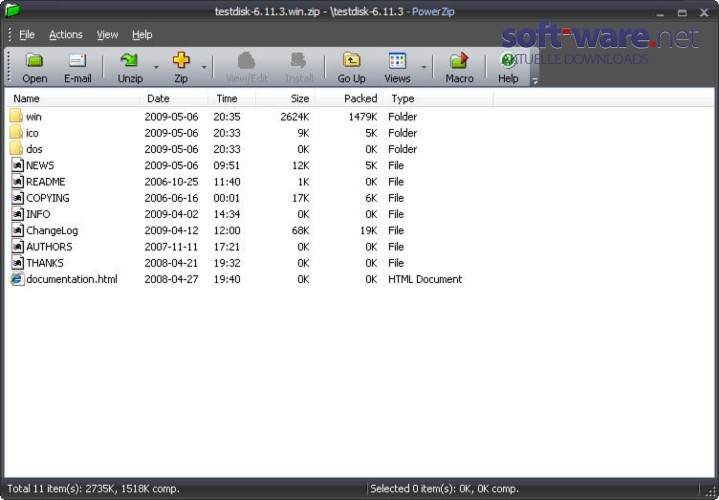Click the THANKS file icon

coord(17,263)
